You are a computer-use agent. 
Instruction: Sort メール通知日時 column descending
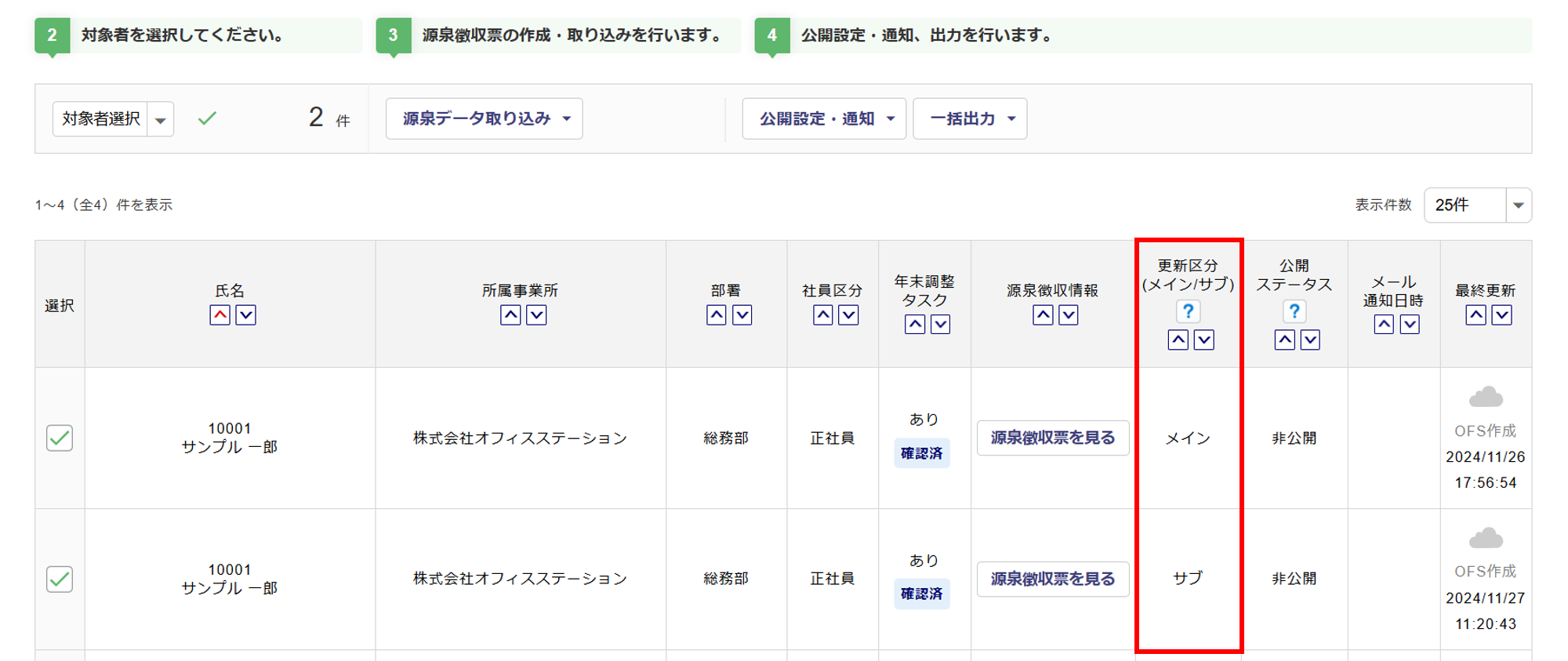point(1410,325)
